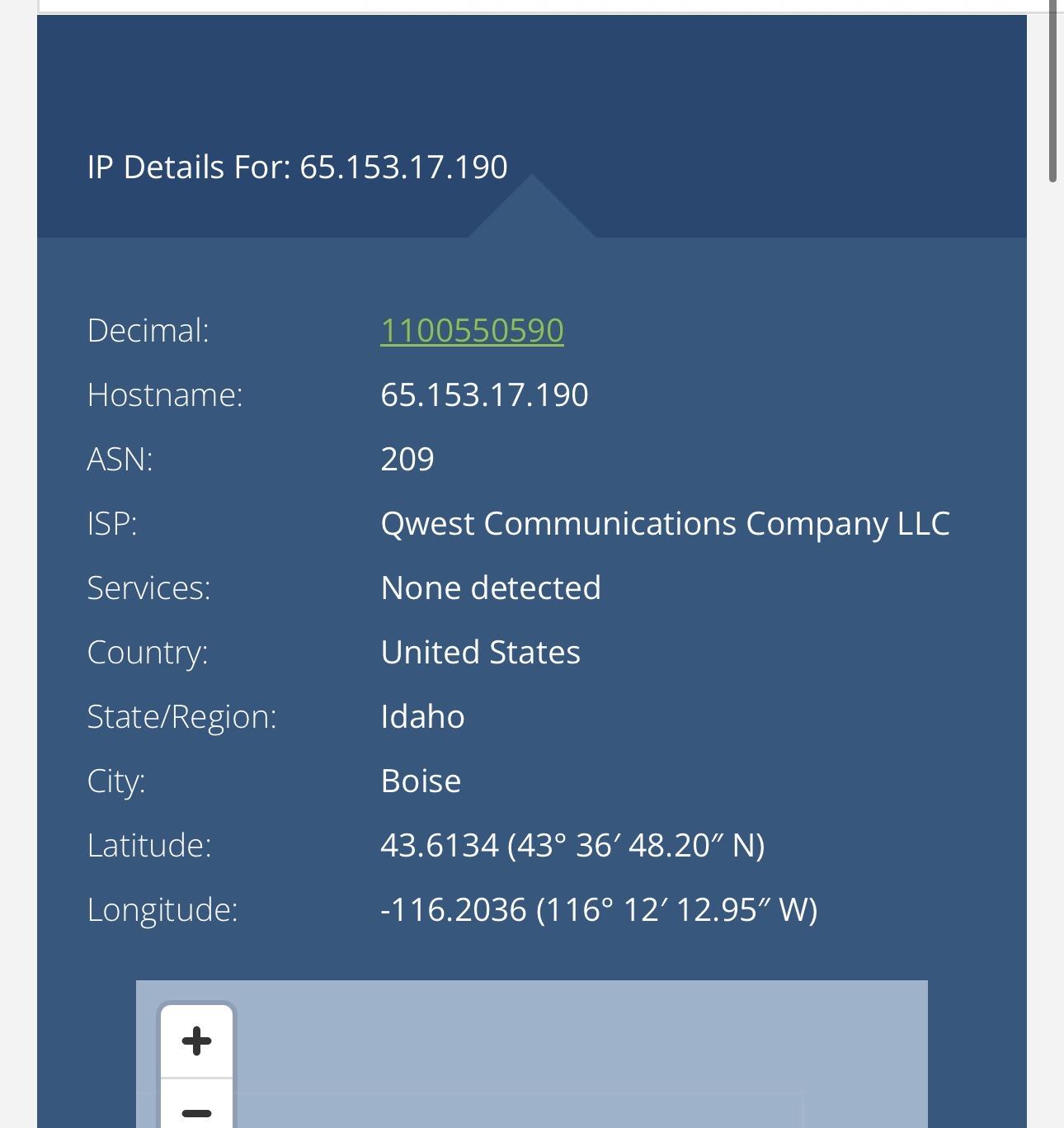Zoom out on the map
Image resolution: width=1064 pixels, height=1128 pixels.
click(x=196, y=1104)
